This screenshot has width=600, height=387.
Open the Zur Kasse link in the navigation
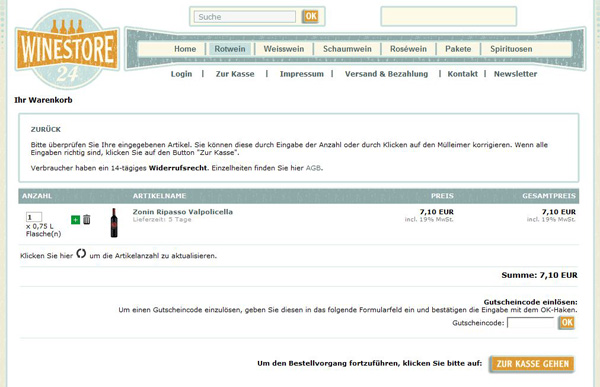pos(235,74)
